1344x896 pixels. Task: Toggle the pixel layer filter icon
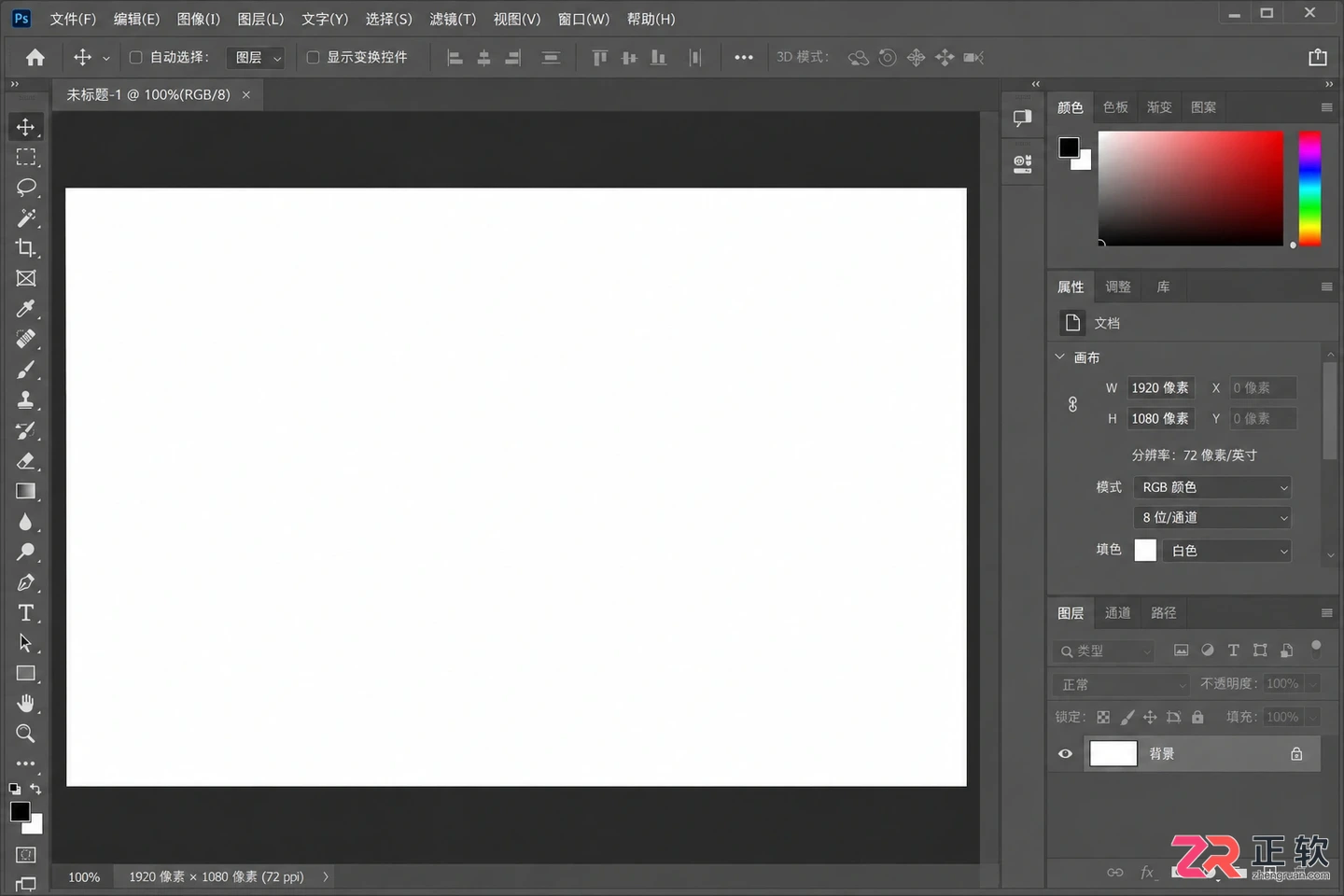click(x=1181, y=651)
